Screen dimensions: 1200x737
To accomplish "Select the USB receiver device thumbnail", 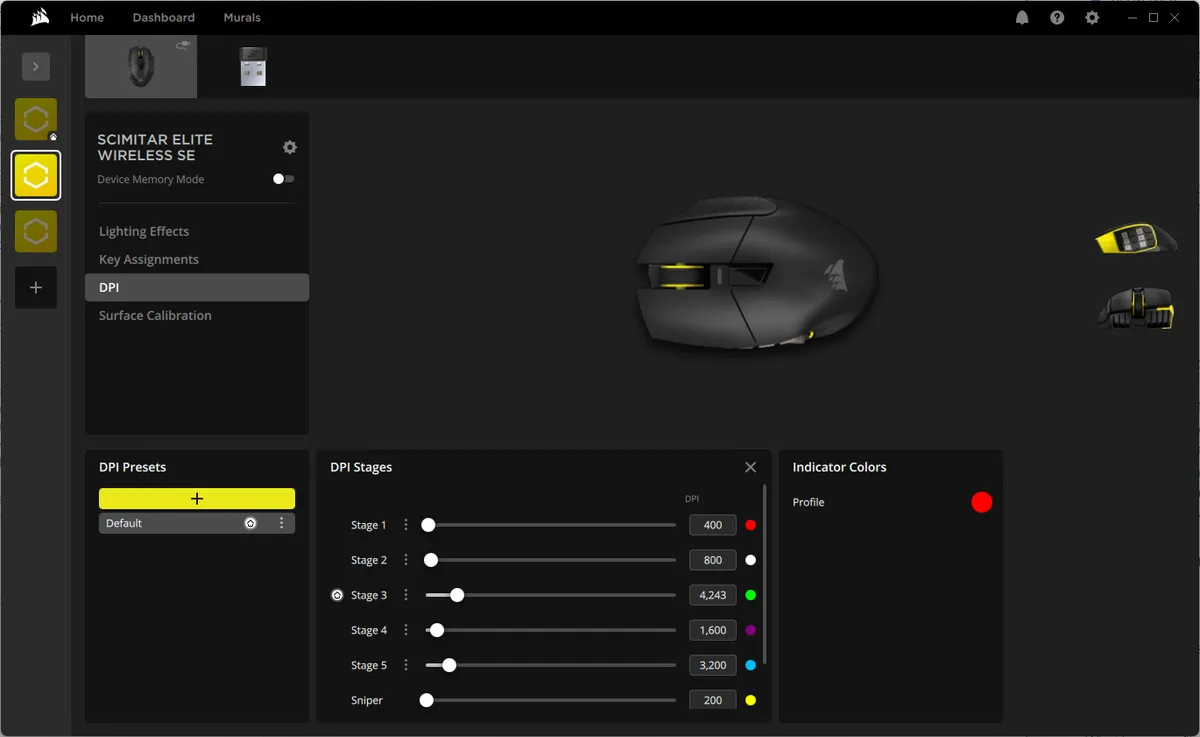I will pyautogui.click(x=253, y=65).
